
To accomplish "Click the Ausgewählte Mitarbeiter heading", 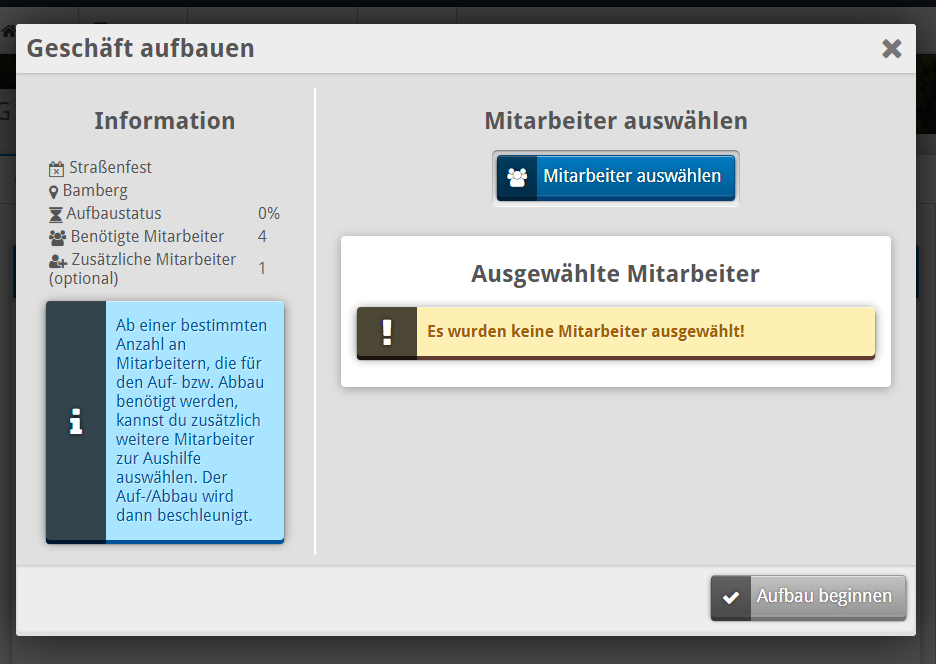I will coord(615,273).
